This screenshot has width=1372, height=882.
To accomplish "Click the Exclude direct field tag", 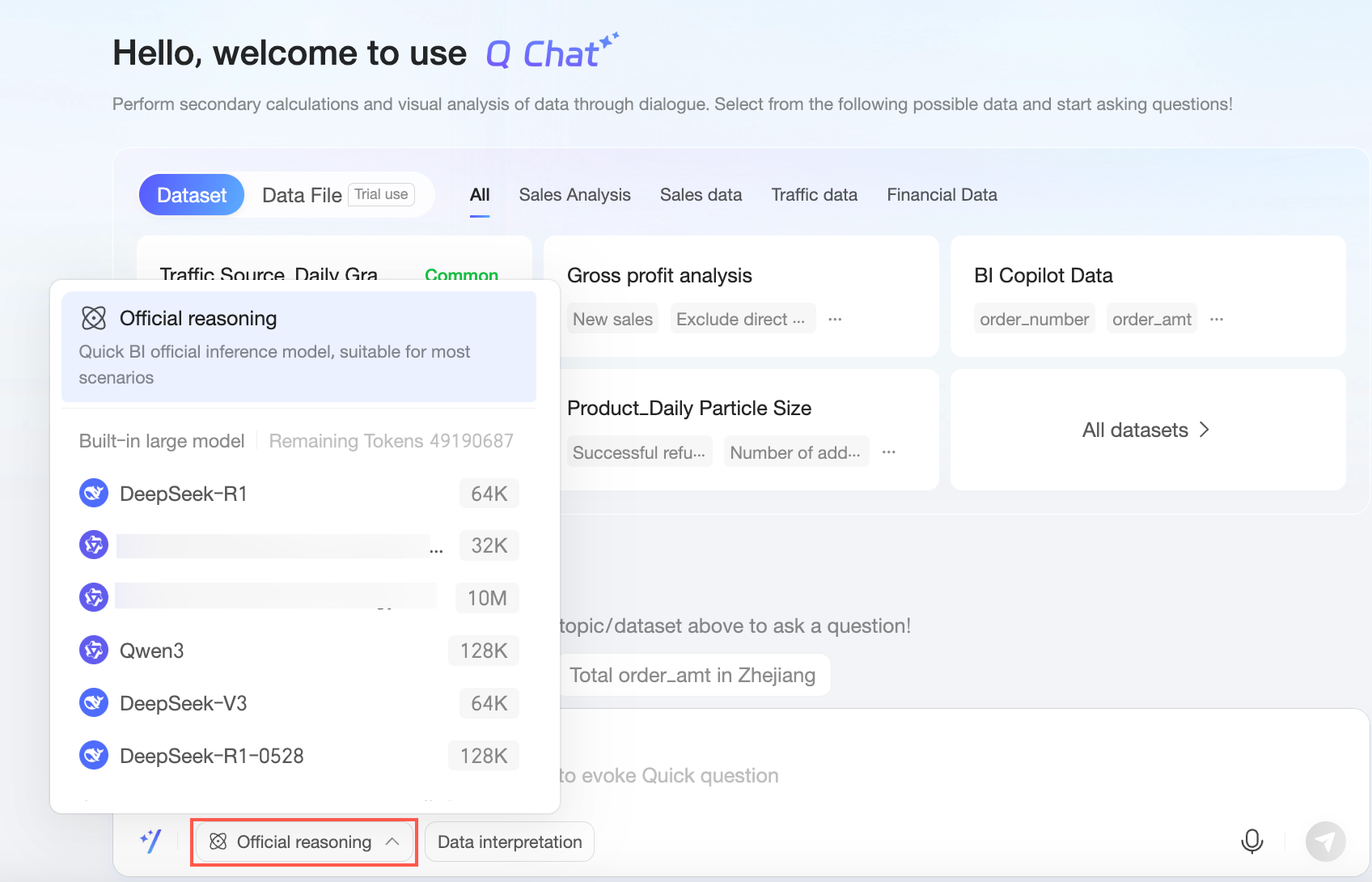I will pos(741,320).
